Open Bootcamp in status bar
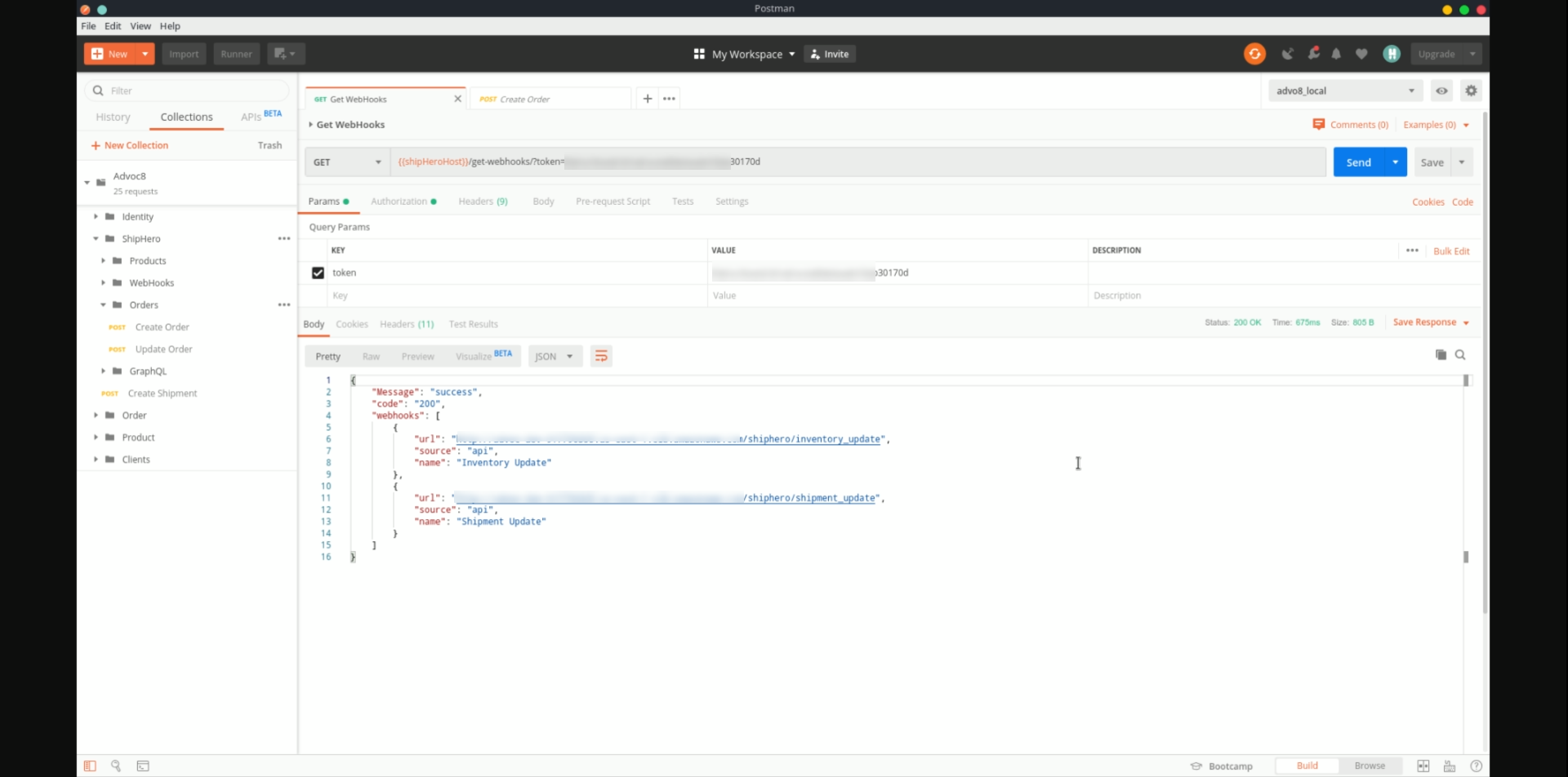 click(1222, 766)
